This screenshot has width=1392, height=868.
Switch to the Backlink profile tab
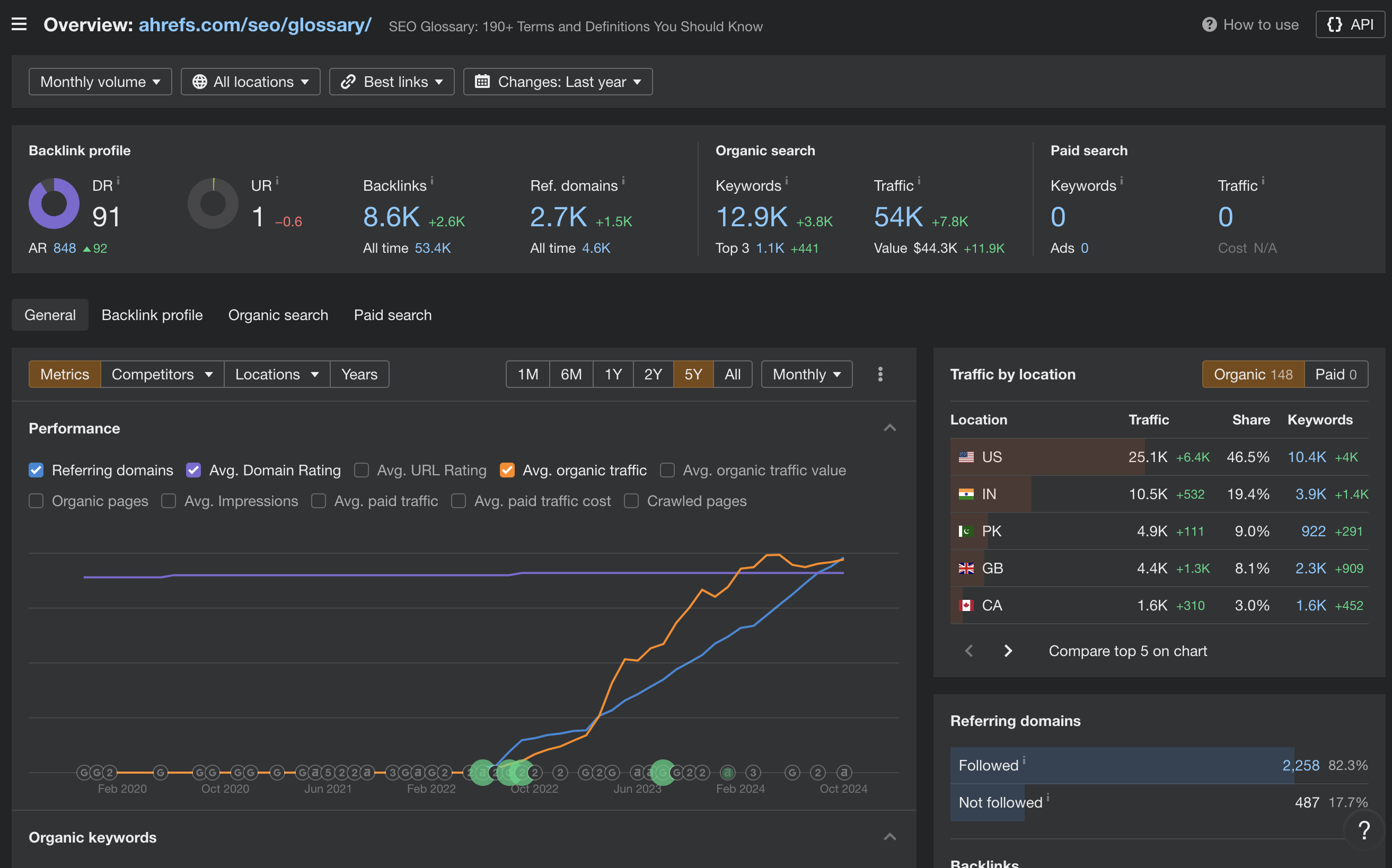click(152, 315)
